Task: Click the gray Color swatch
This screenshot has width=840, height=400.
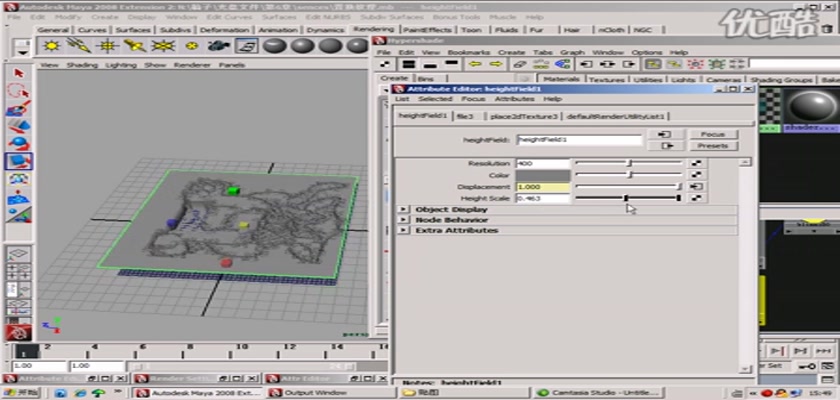Action: click(x=542, y=175)
